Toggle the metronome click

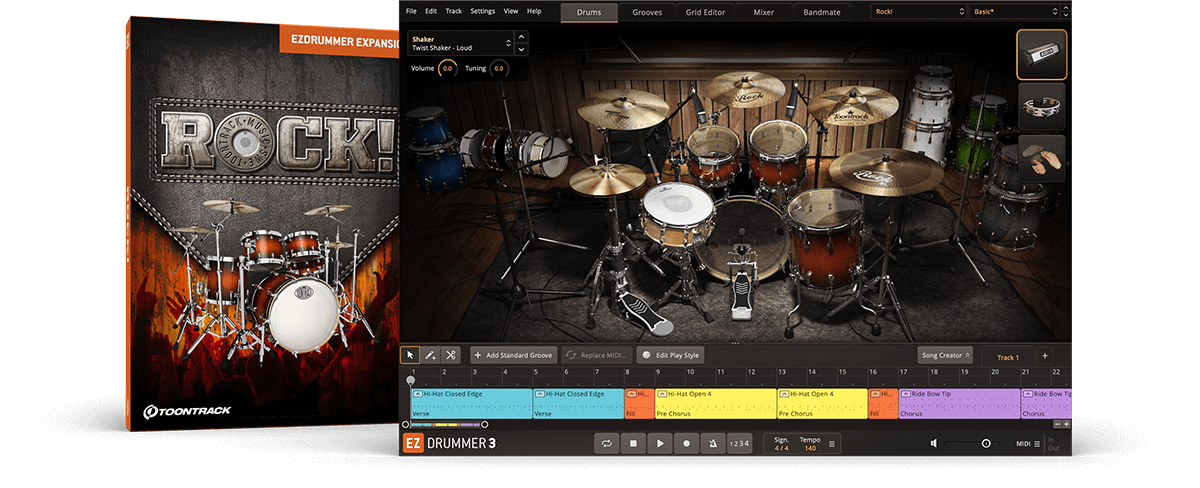pos(712,443)
